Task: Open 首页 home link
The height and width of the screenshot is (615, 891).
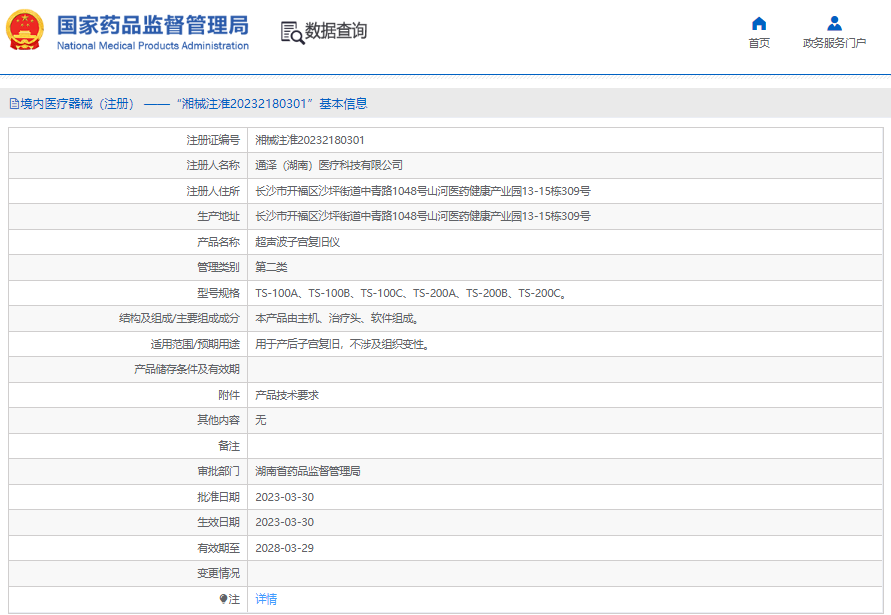Action: pos(759,43)
